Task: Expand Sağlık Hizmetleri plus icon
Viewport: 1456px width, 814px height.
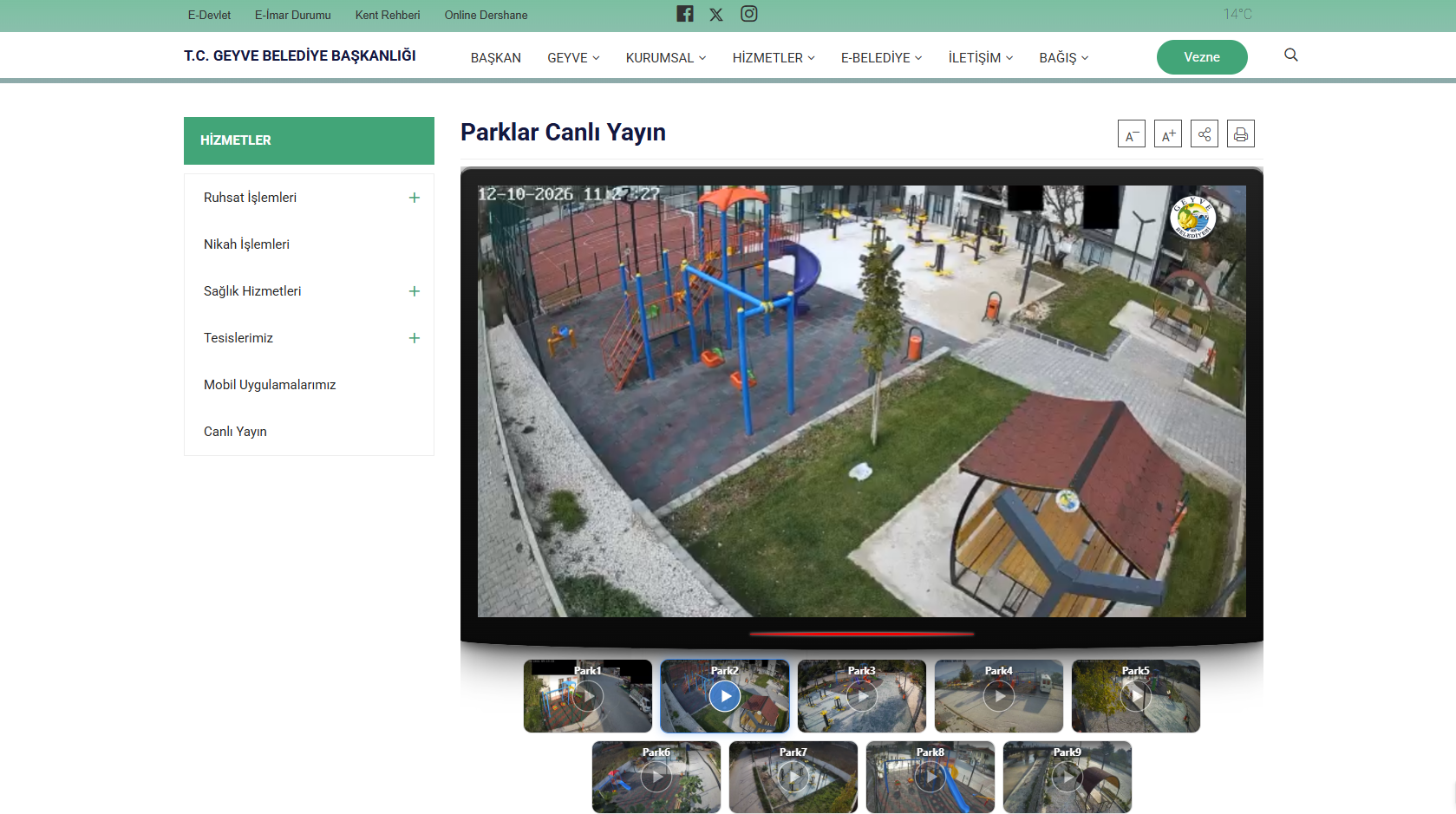Action: pos(415,291)
